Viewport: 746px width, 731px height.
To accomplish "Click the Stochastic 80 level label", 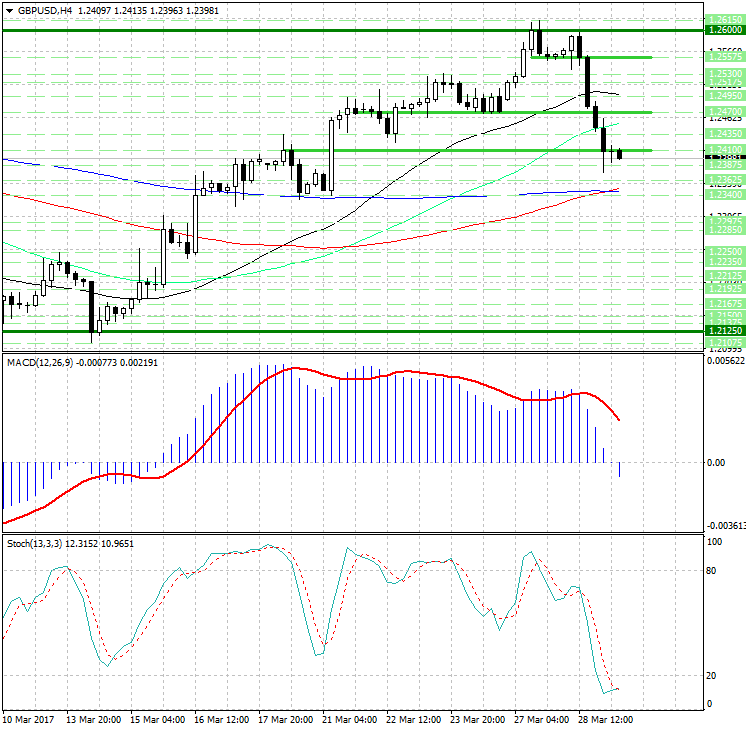I will [x=711, y=571].
